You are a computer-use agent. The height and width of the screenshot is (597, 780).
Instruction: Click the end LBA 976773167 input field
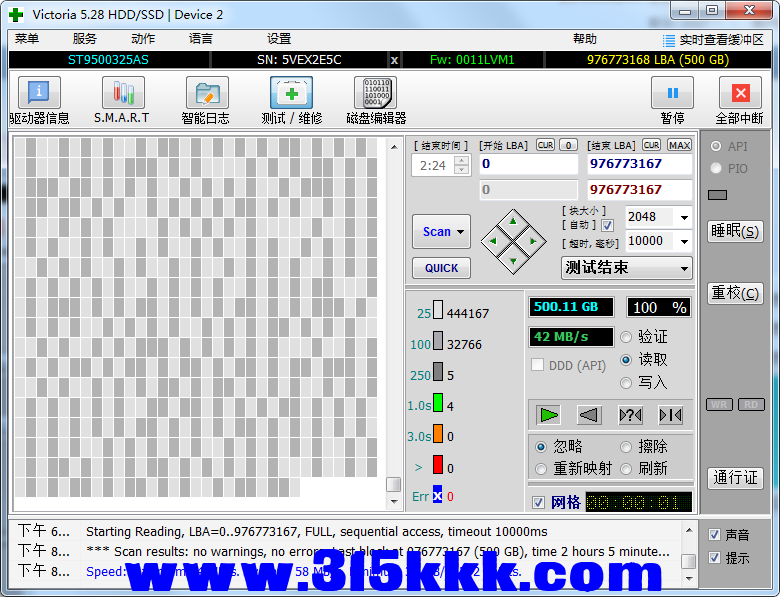(640, 164)
